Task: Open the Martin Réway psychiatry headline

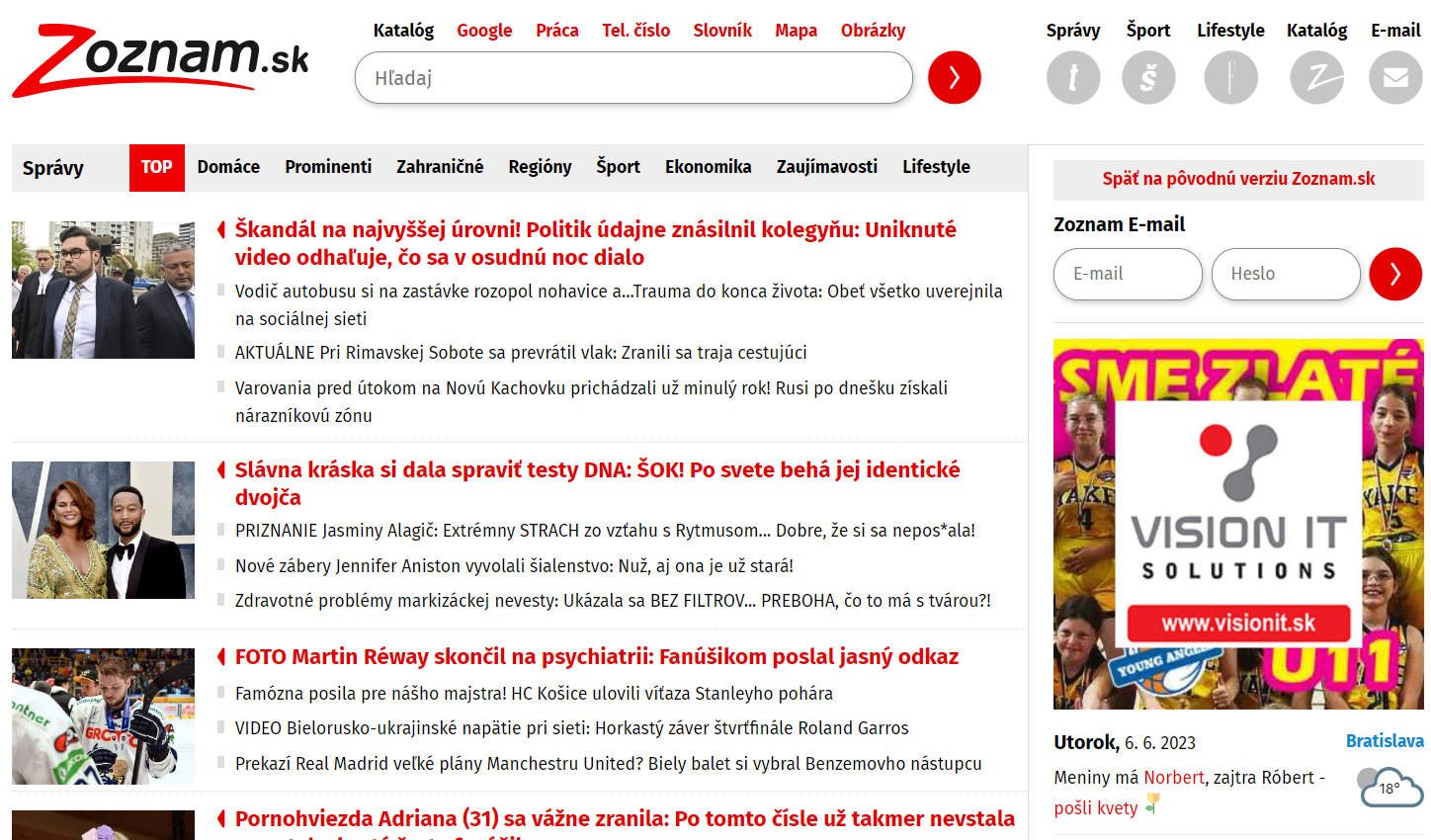Action: click(596, 657)
